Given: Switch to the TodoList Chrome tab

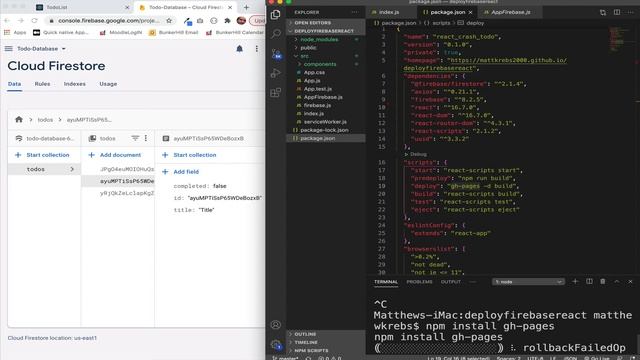Looking at the screenshot, I should (x=82, y=7).
